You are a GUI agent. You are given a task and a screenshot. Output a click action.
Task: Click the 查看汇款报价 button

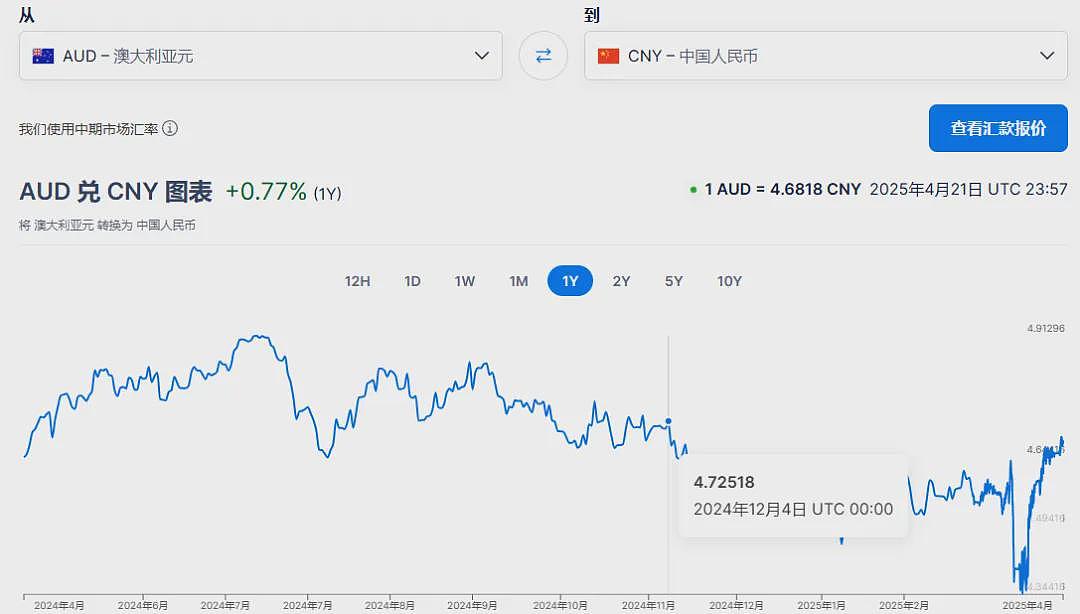998,128
